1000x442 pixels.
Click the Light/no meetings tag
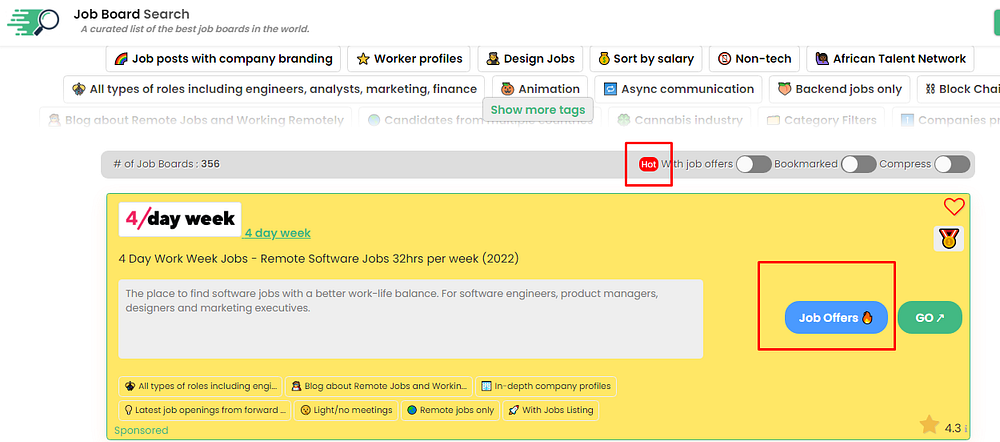tap(346, 410)
